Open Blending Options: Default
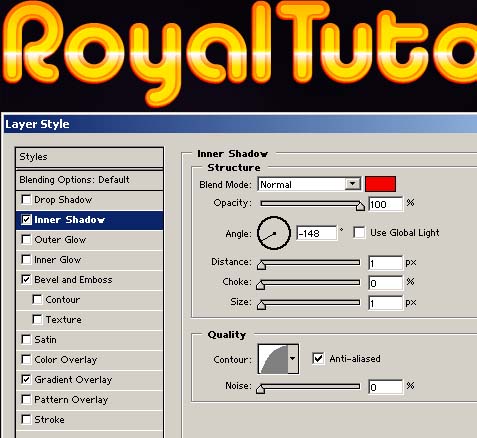Image resolution: width=477 pixels, height=438 pixels. click(89, 180)
